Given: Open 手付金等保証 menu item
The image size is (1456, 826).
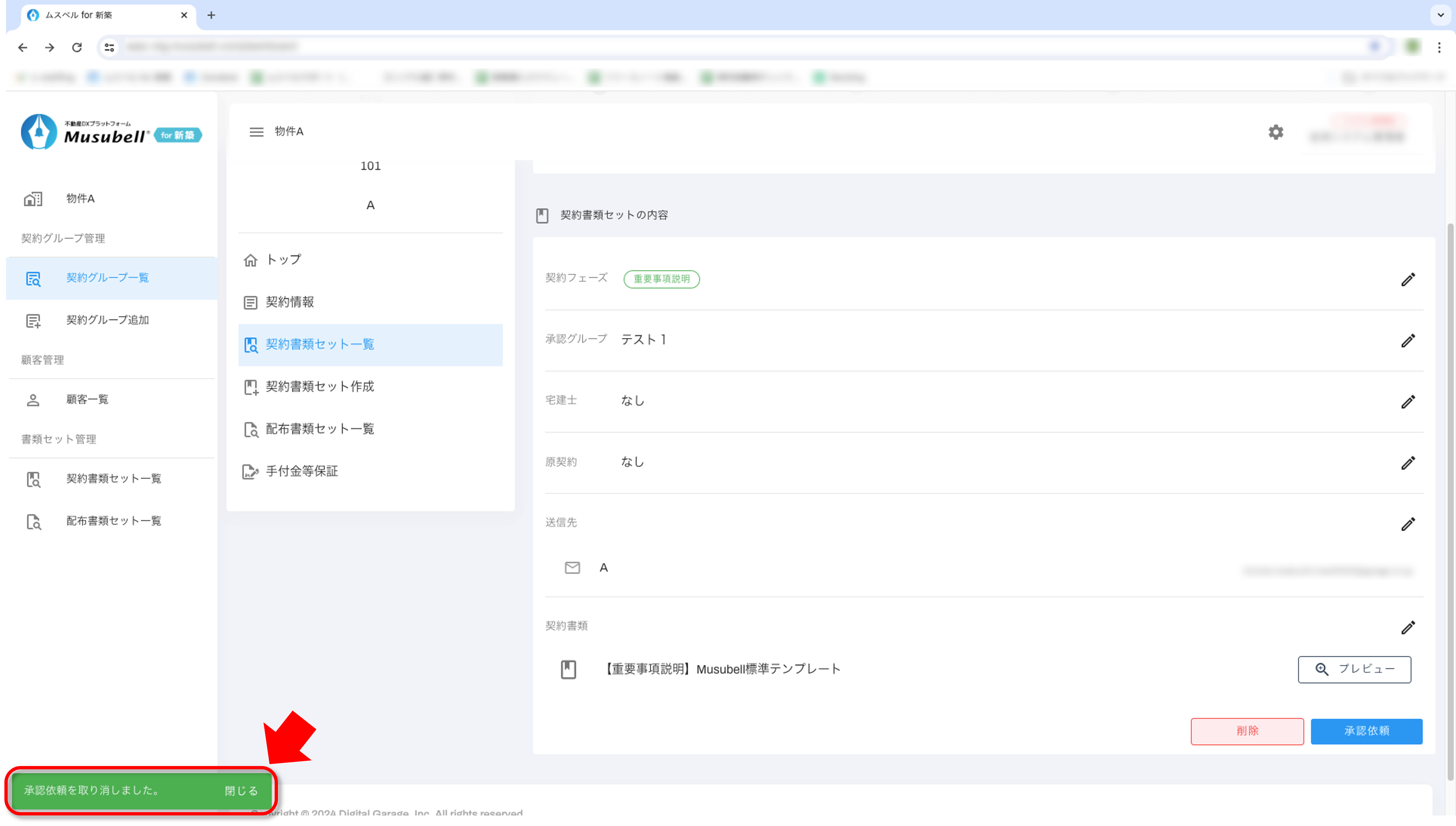Looking at the screenshot, I should pos(301,471).
